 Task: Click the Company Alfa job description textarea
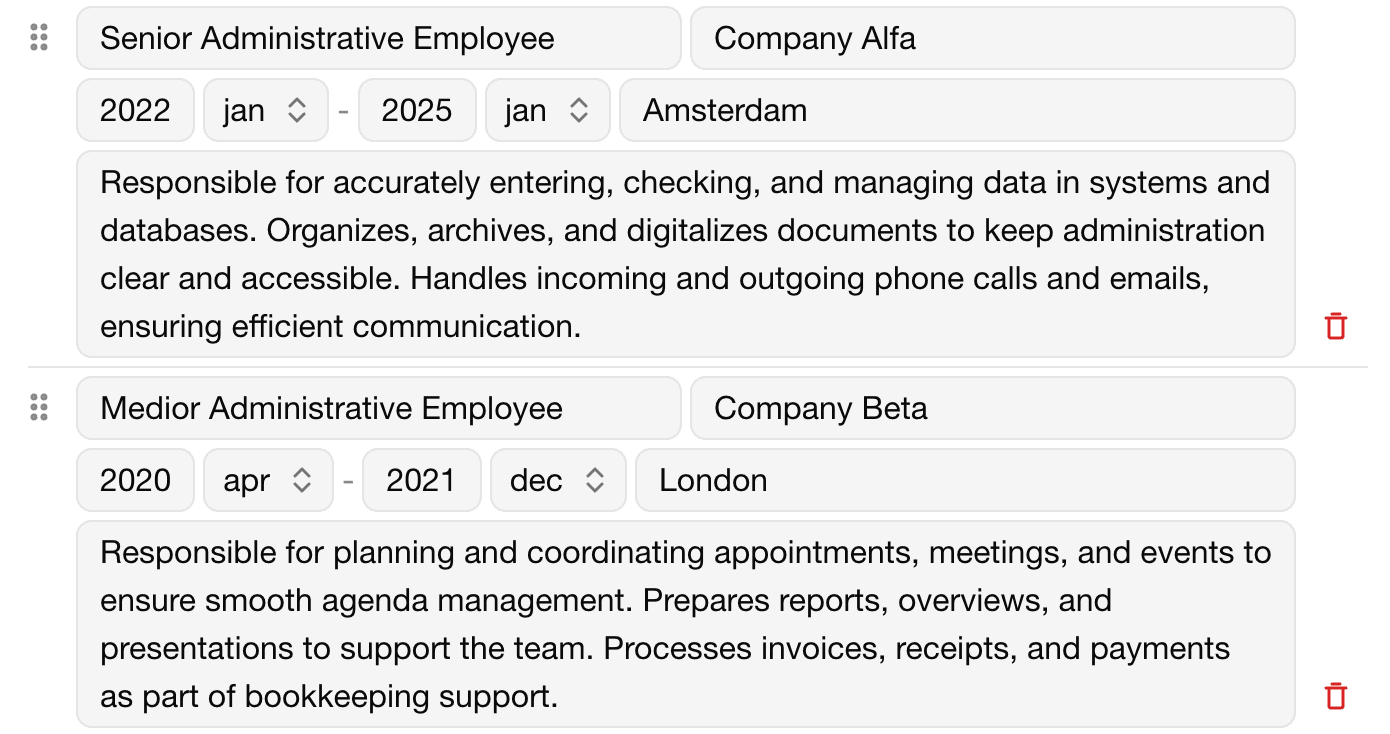click(x=685, y=254)
